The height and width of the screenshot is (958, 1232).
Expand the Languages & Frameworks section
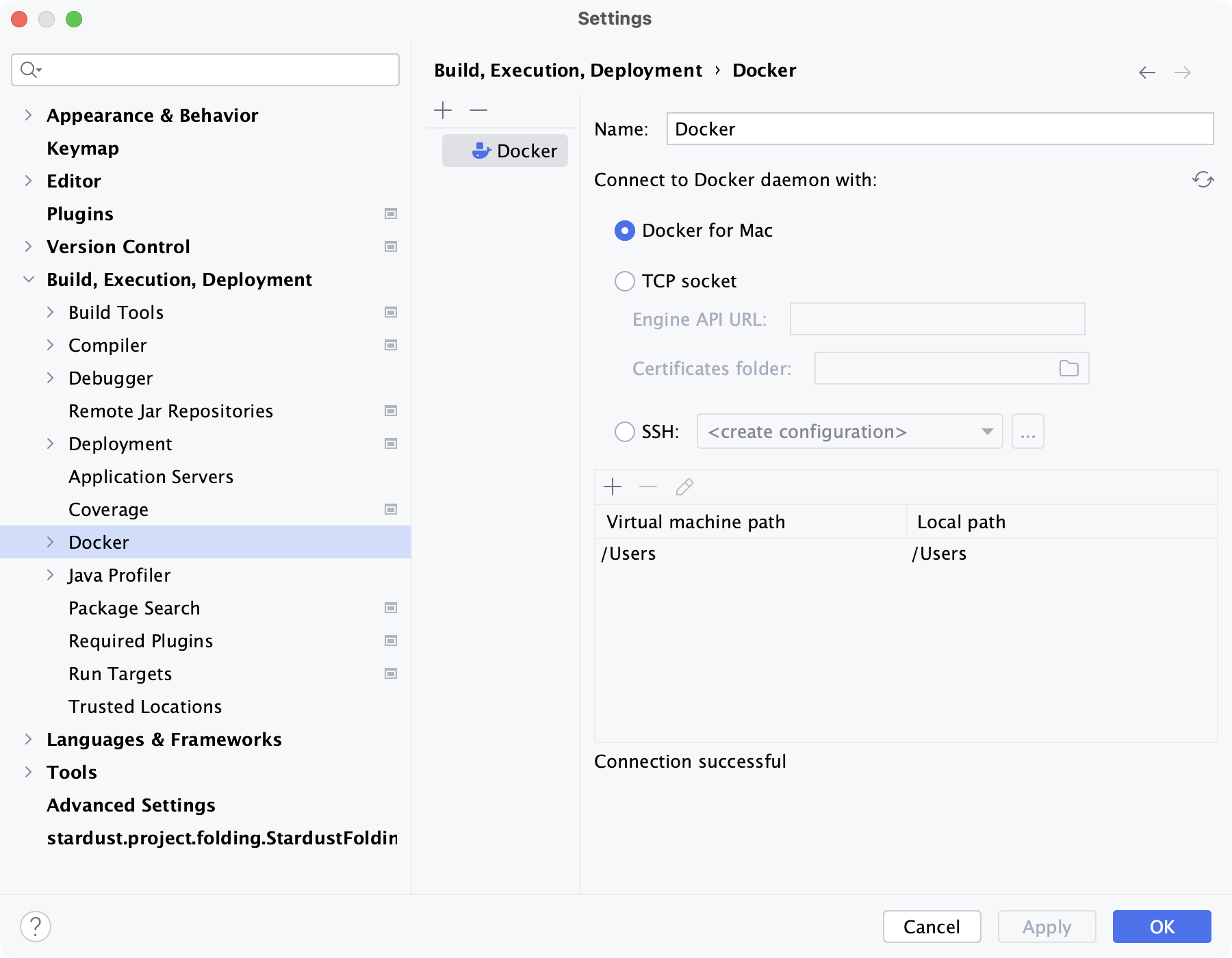28,739
